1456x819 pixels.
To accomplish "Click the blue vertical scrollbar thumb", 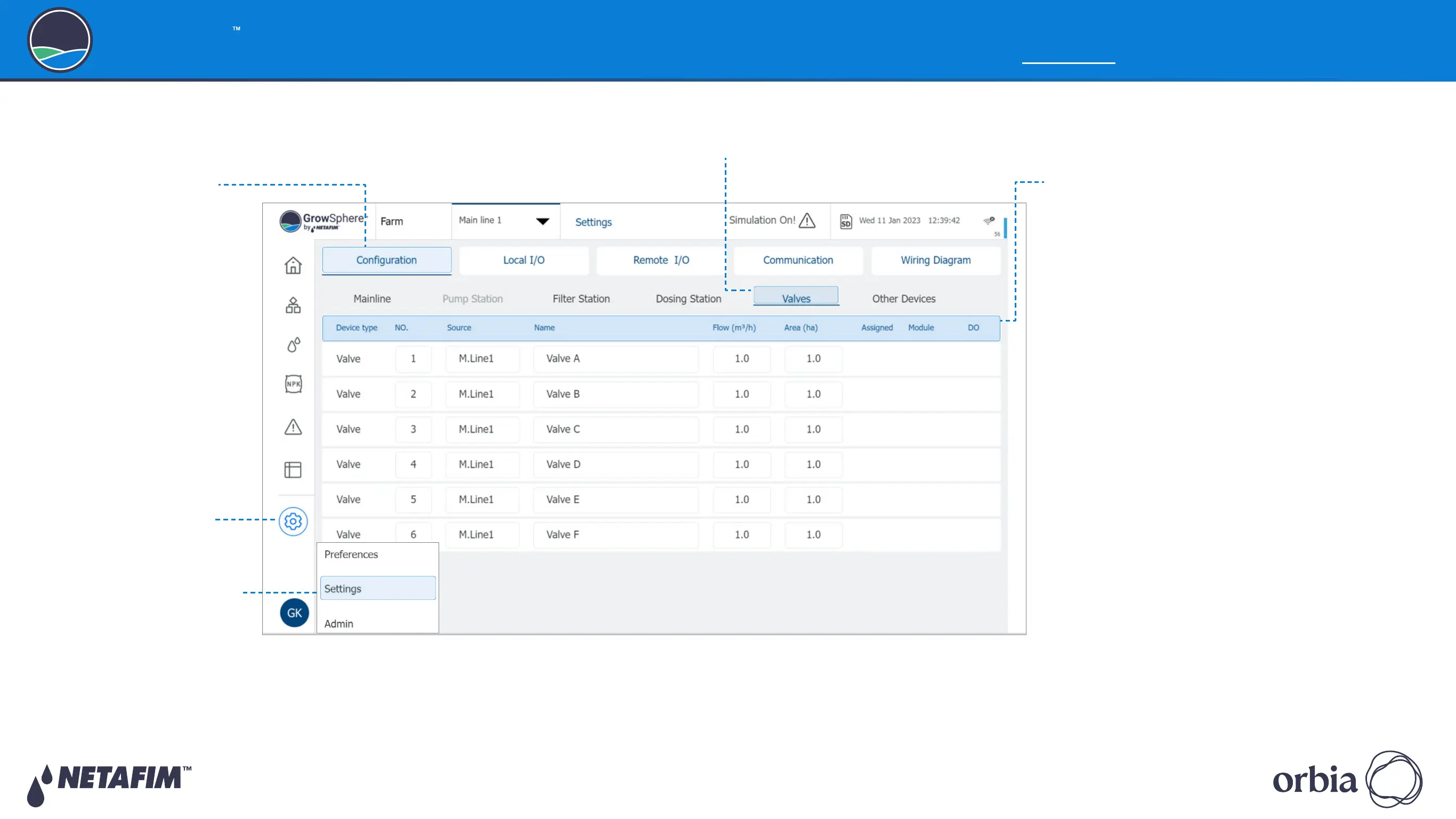I will 1005,228.
